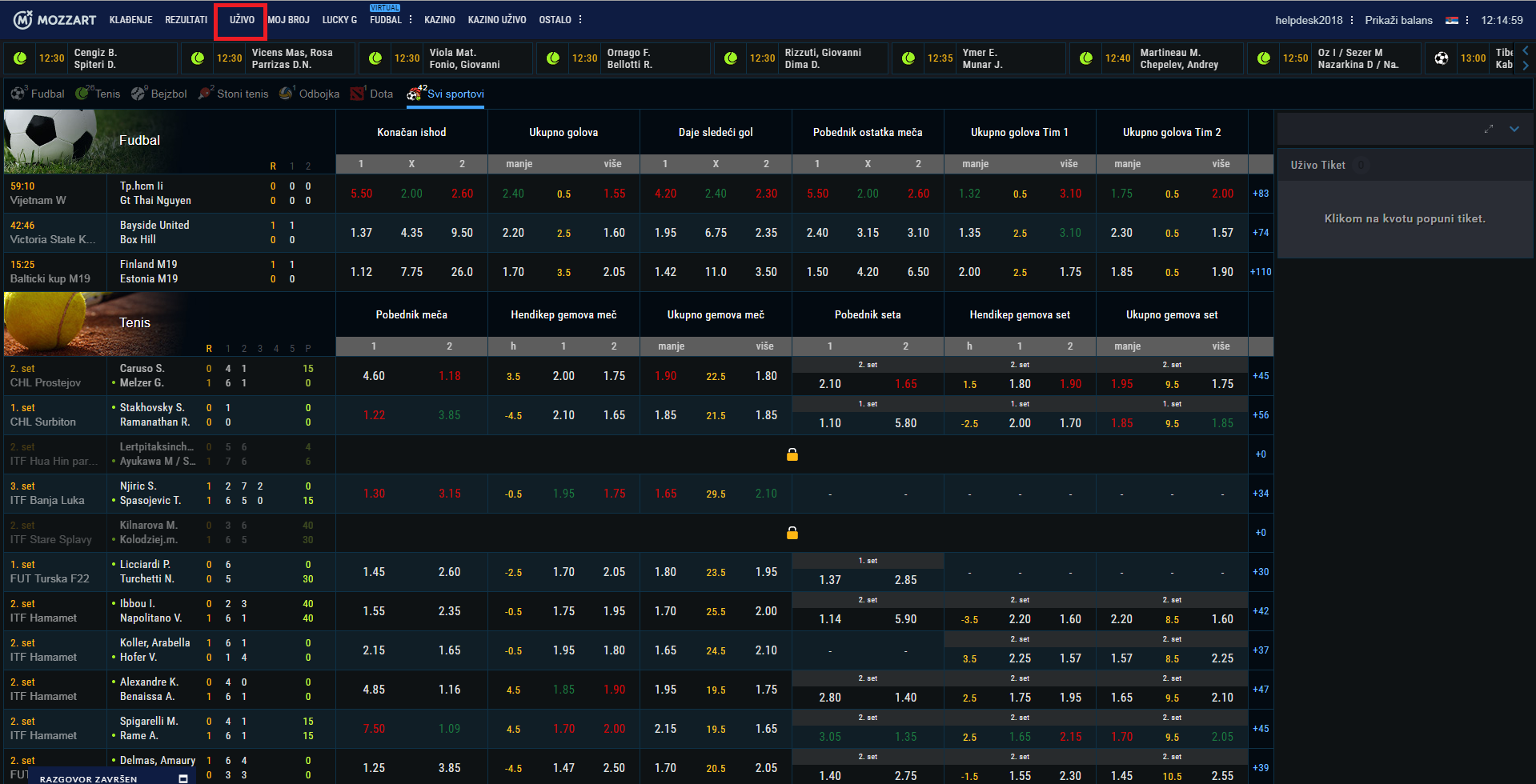Select the Dota sport filter
The width and height of the screenshot is (1536, 784).
click(372, 94)
